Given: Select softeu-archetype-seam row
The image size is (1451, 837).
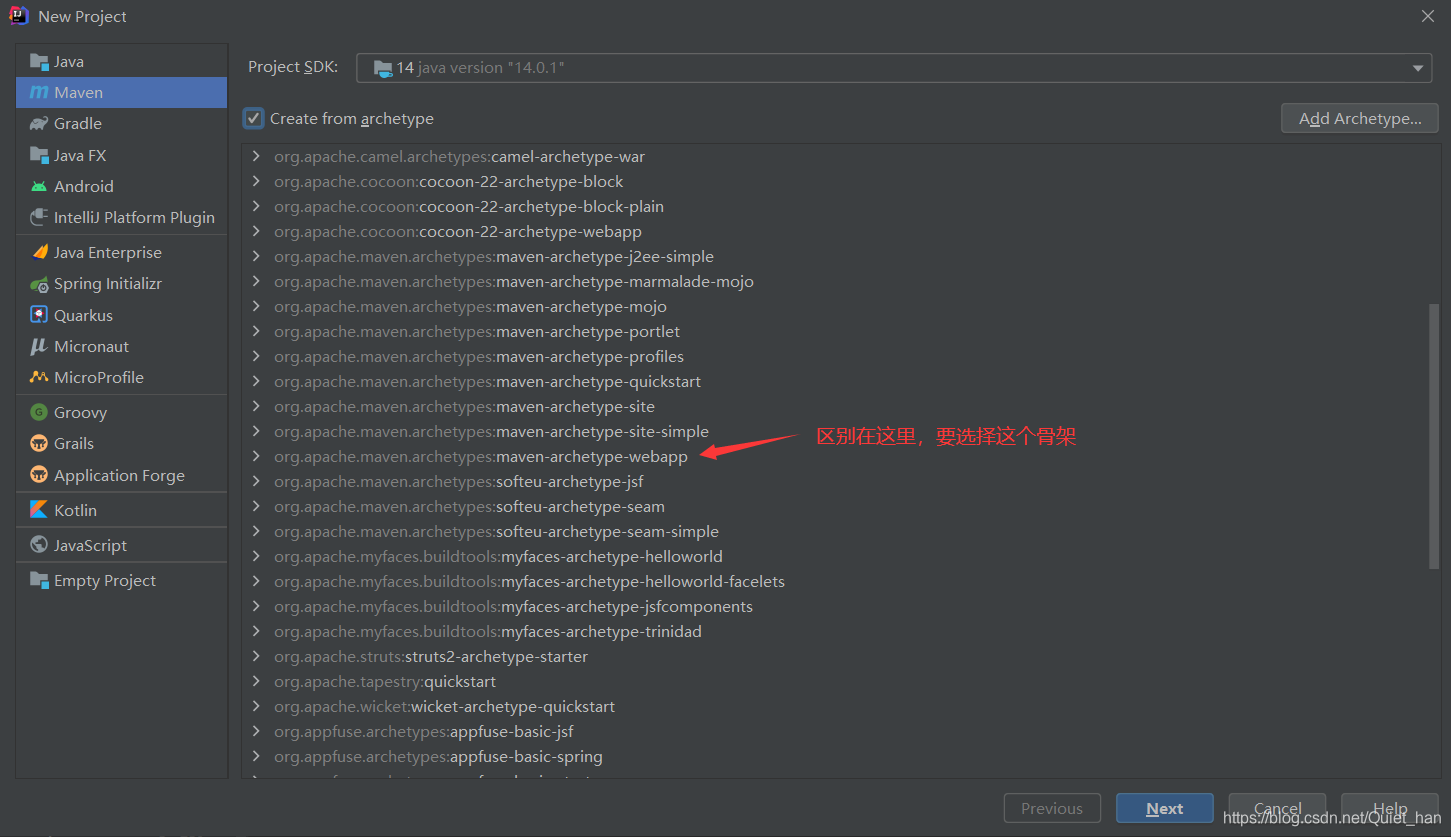Looking at the screenshot, I should [x=840, y=506].
